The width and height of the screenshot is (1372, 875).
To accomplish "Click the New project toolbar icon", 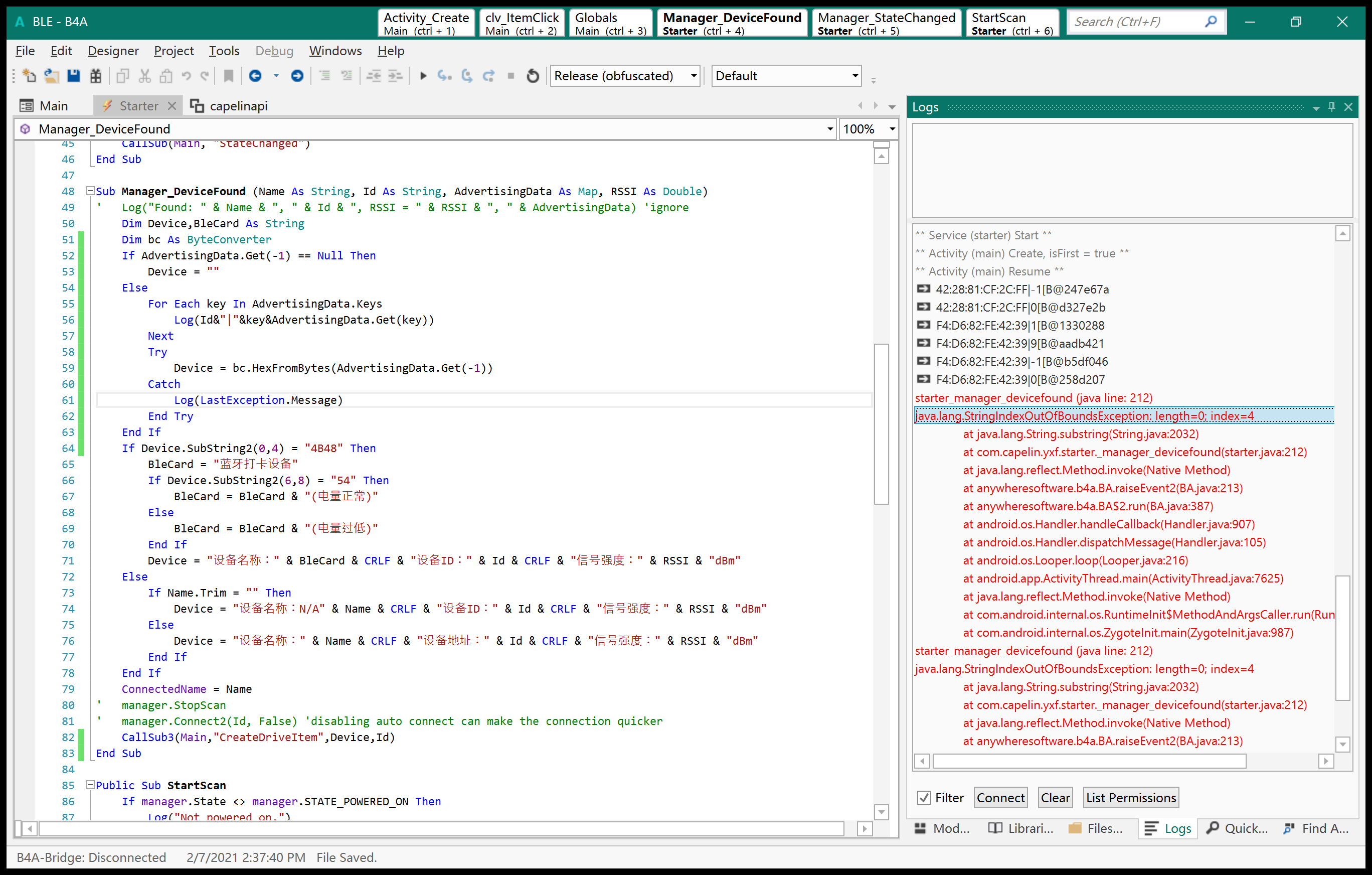I will click(x=29, y=76).
